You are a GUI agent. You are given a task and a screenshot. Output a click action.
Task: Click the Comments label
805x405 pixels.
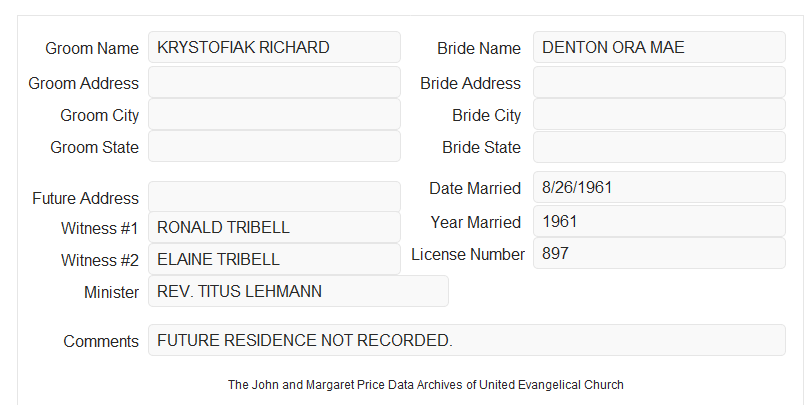pos(101,341)
